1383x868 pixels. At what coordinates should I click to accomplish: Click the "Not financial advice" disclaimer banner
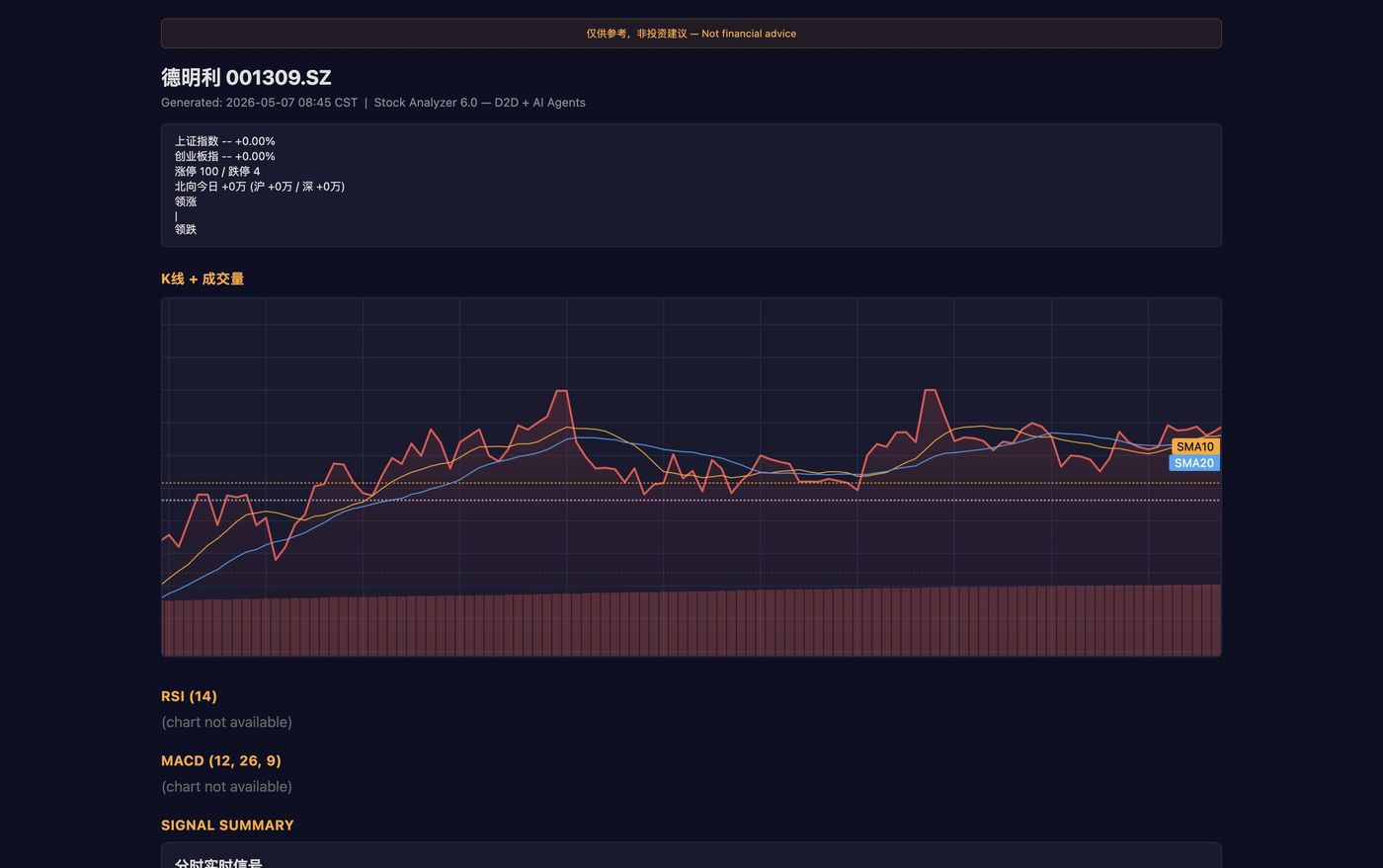coord(691,34)
